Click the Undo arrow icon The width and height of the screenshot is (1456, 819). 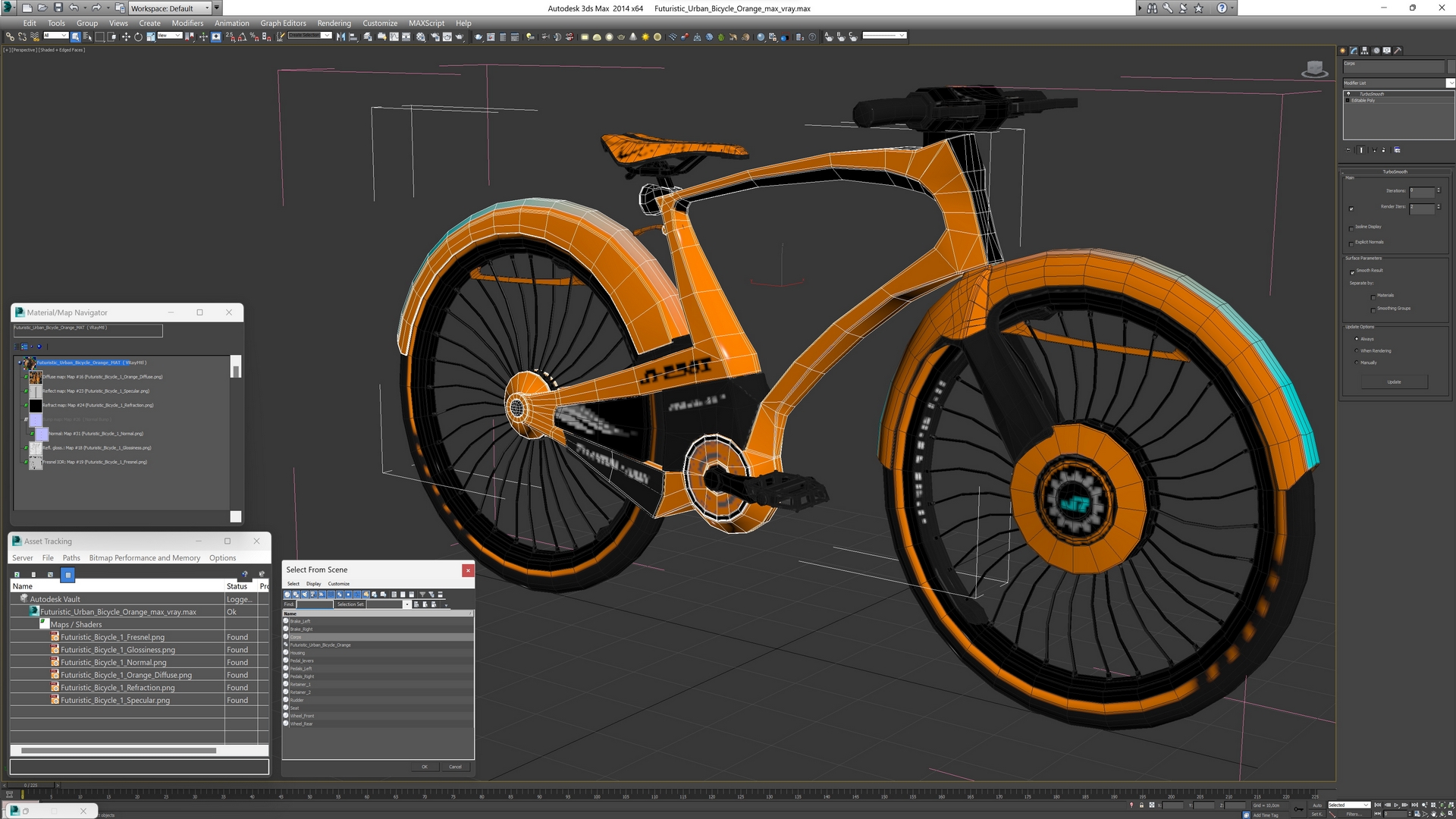pos(74,8)
